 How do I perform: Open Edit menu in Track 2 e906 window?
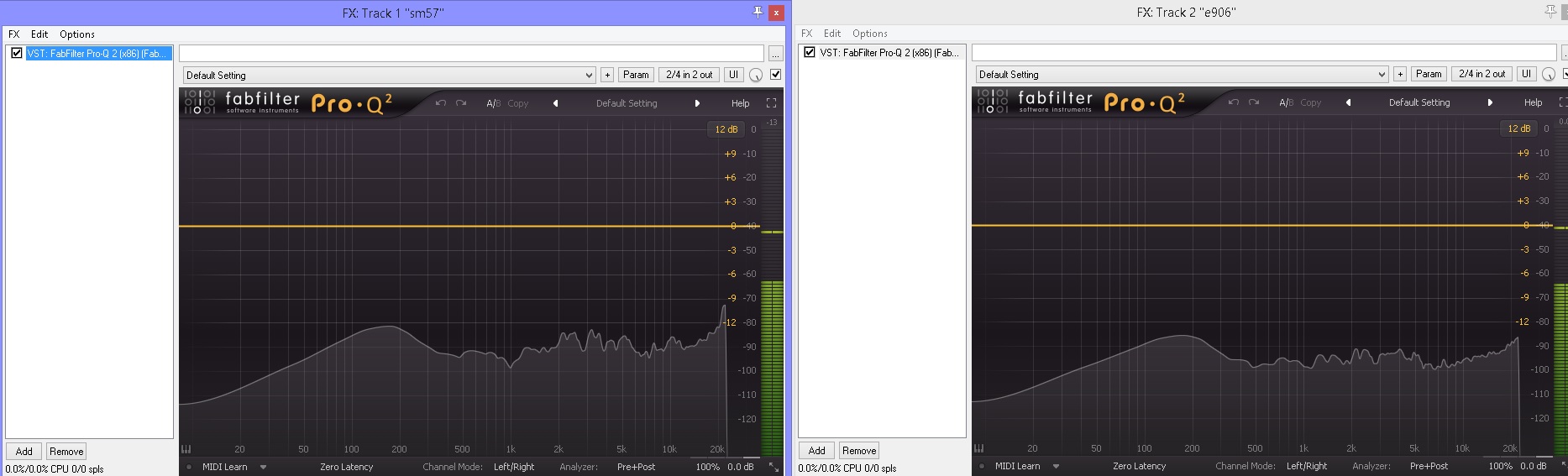coord(832,34)
